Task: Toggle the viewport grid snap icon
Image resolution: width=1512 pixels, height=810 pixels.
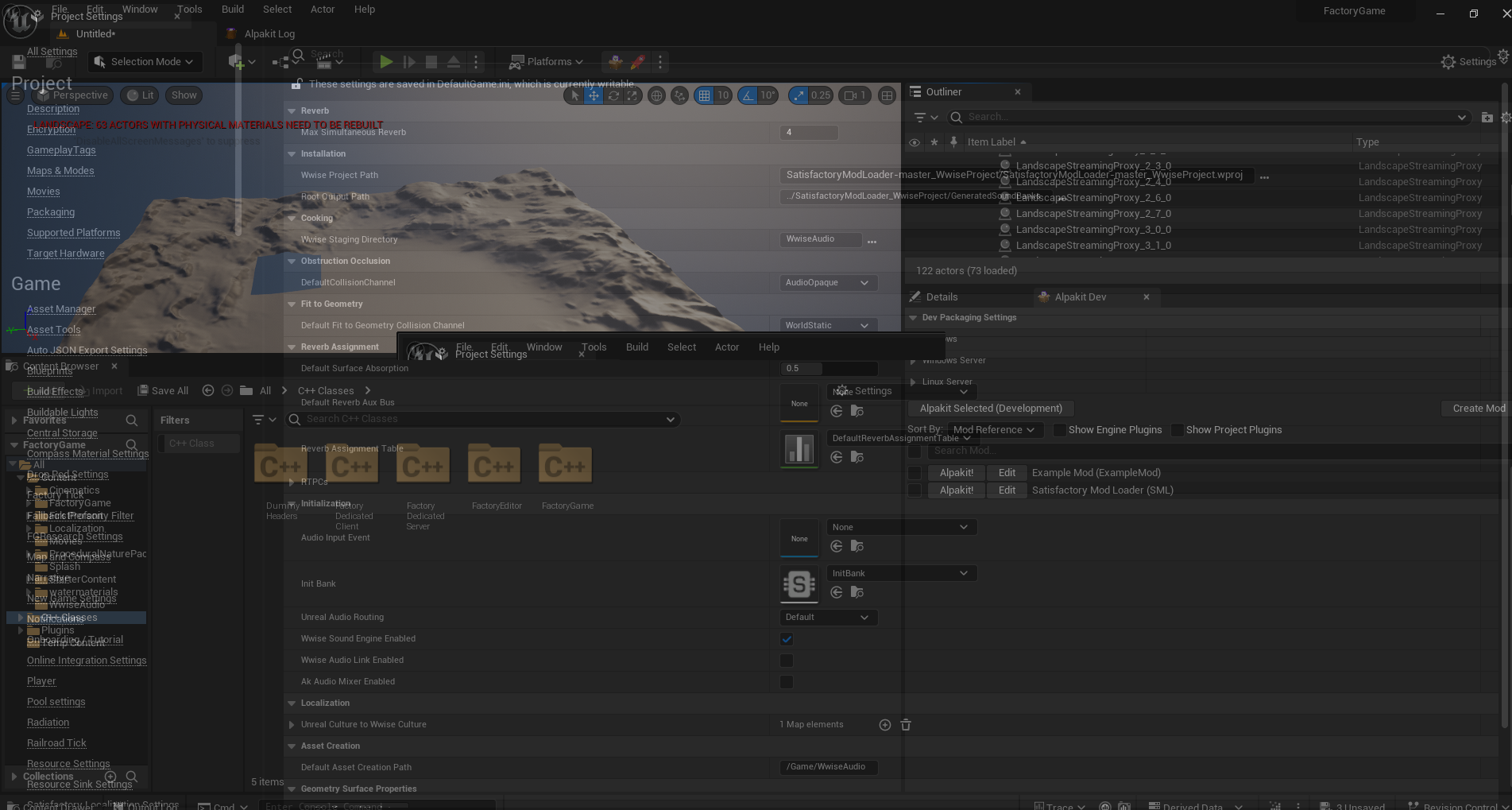Action: [704, 95]
